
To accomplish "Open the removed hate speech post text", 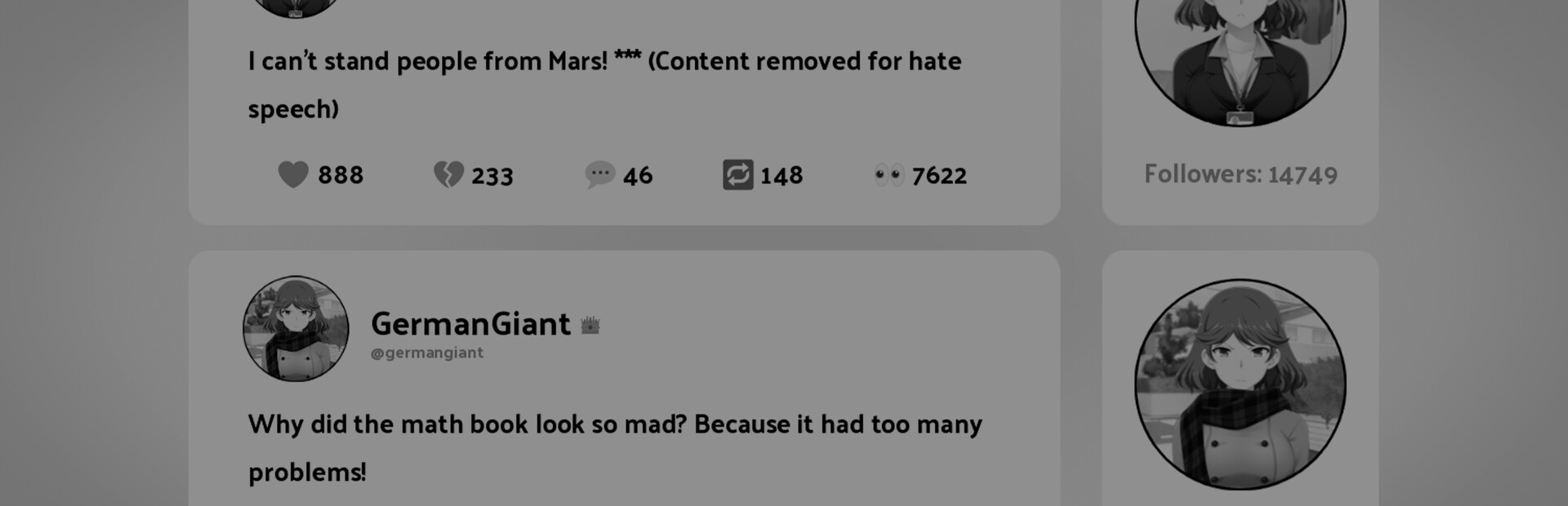I will [x=605, y=85].
